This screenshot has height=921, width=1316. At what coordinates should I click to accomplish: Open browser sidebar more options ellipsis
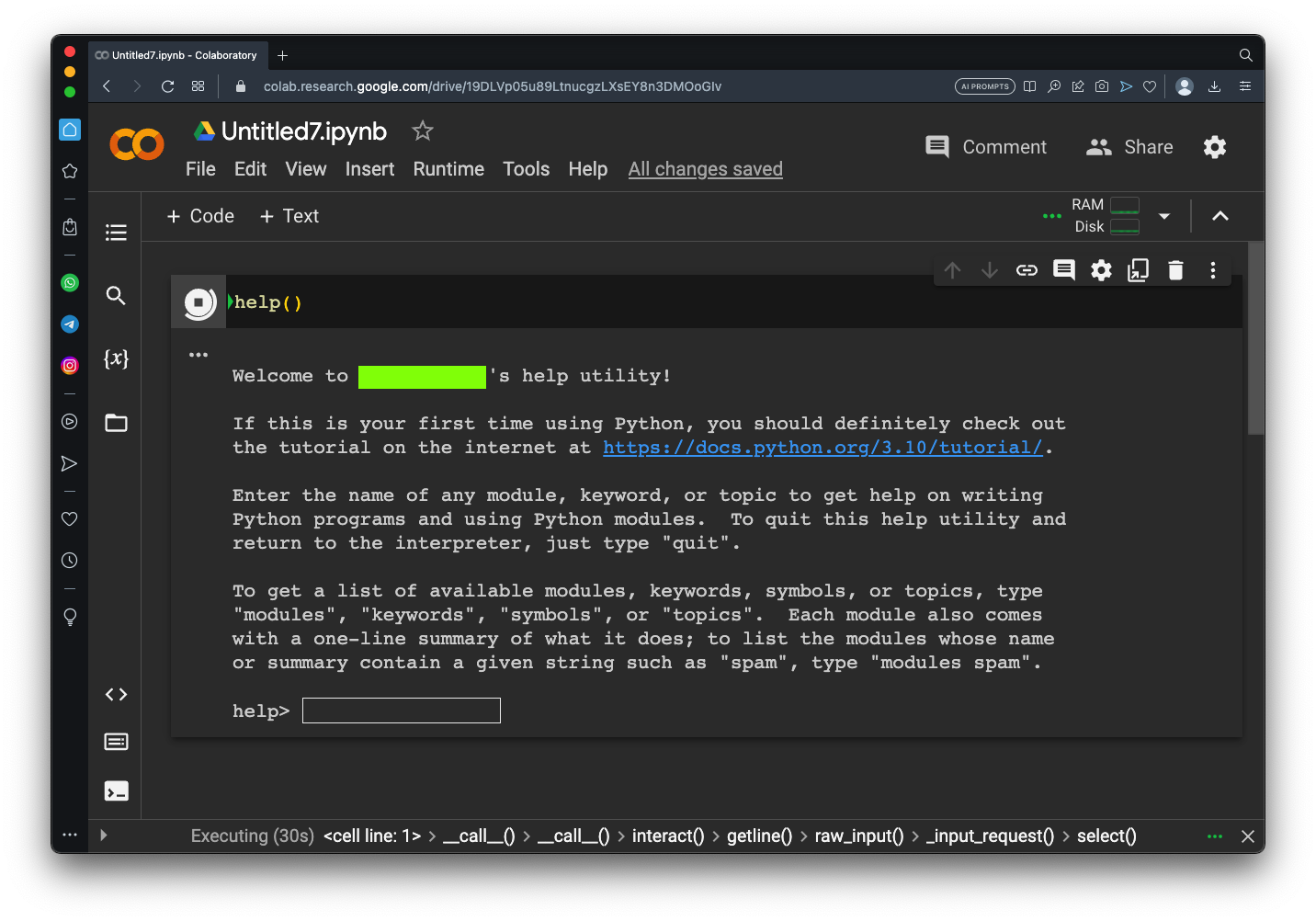click(70, 835)
